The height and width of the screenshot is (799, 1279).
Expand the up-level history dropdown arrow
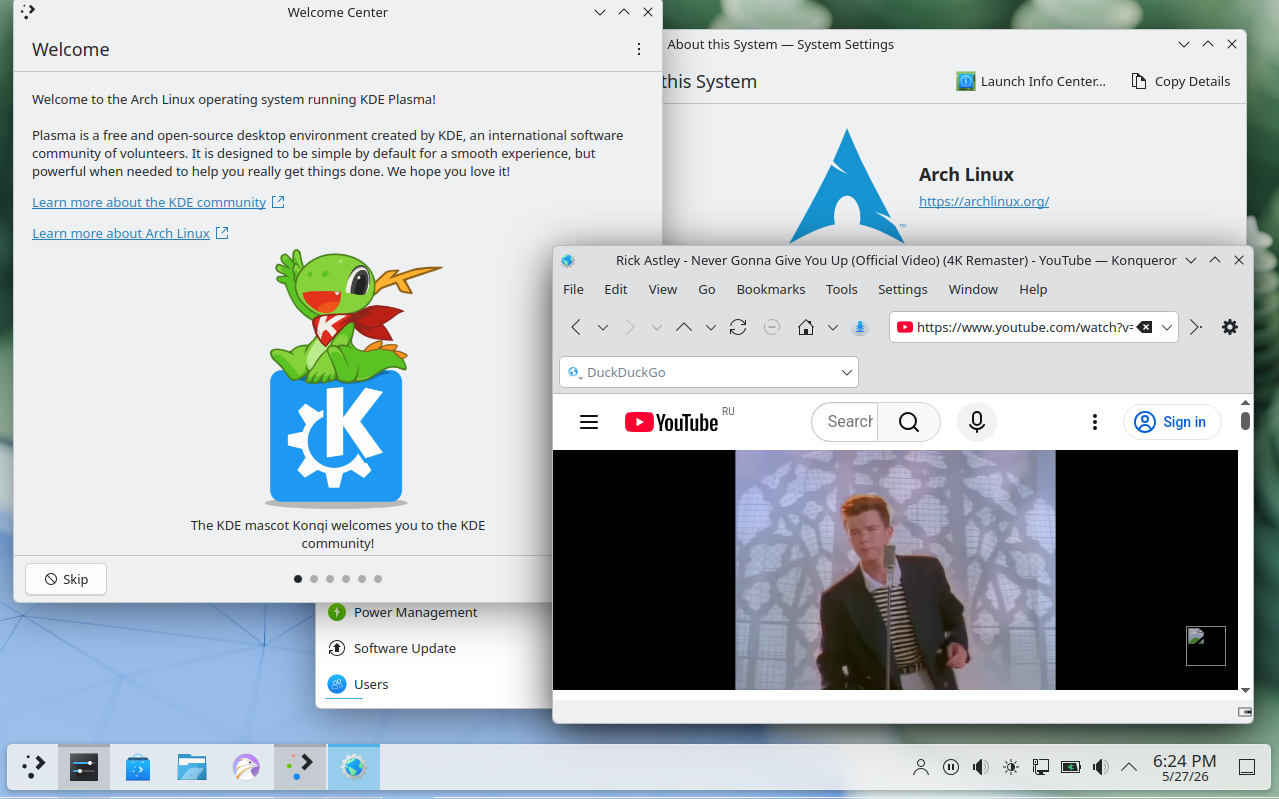coord(711,327)
